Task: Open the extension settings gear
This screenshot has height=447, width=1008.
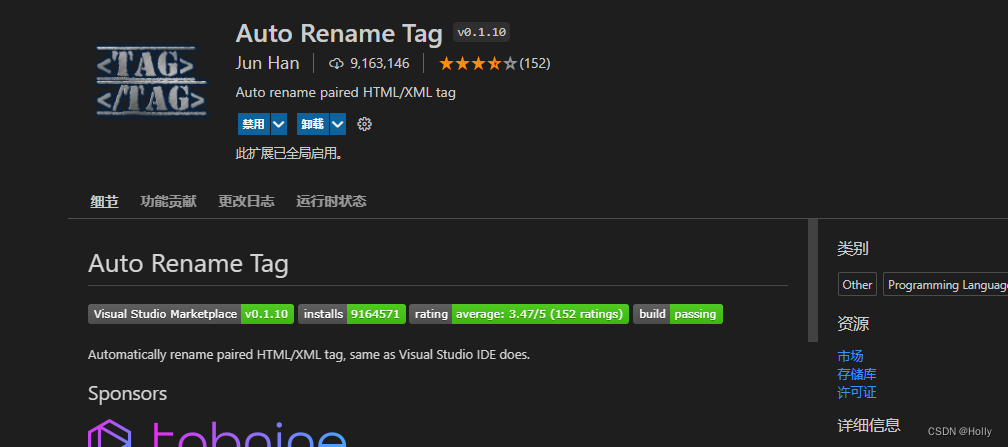Action: pyautogui.click(x=364, y=124)
